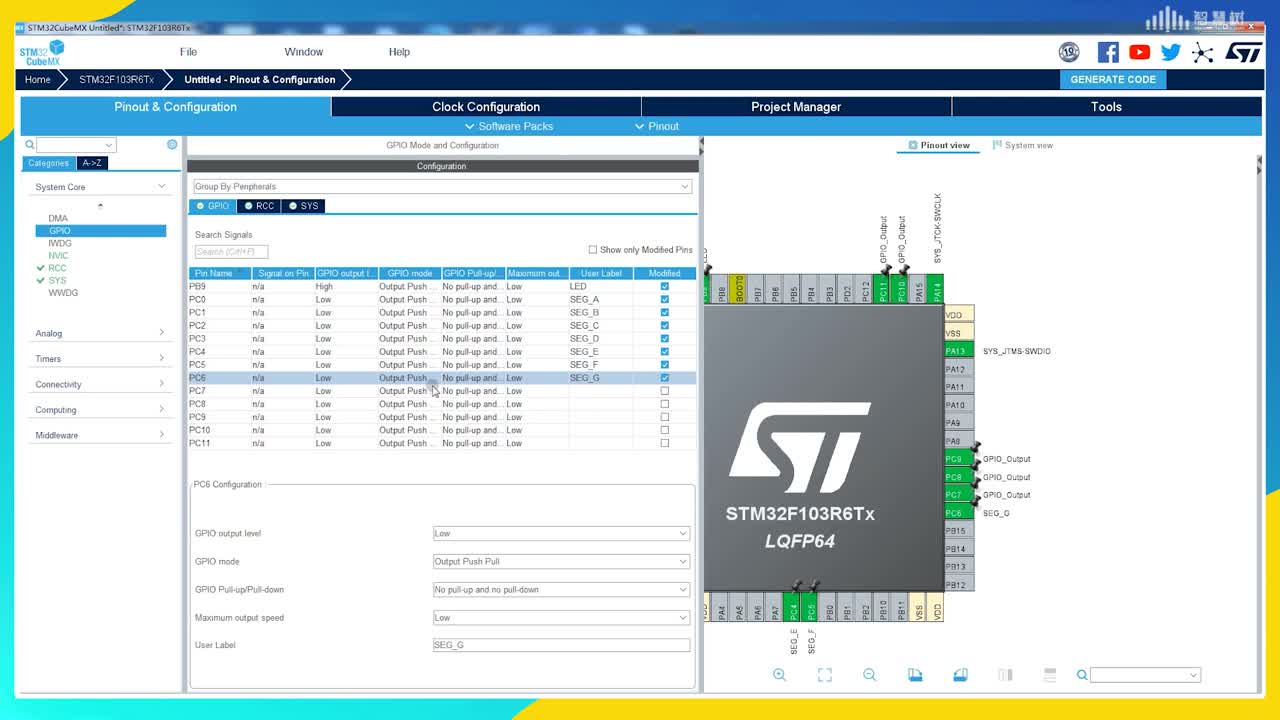Click the pin search combo box
1280x720 pixels.
tap(1145, 675)
